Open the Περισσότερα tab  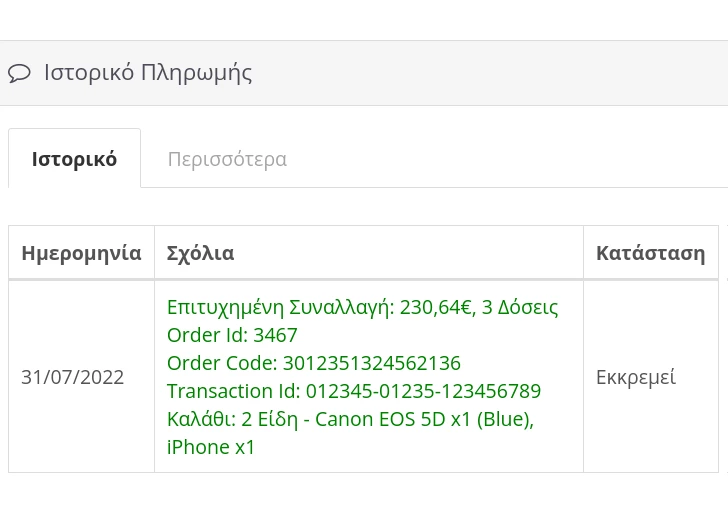227,159
